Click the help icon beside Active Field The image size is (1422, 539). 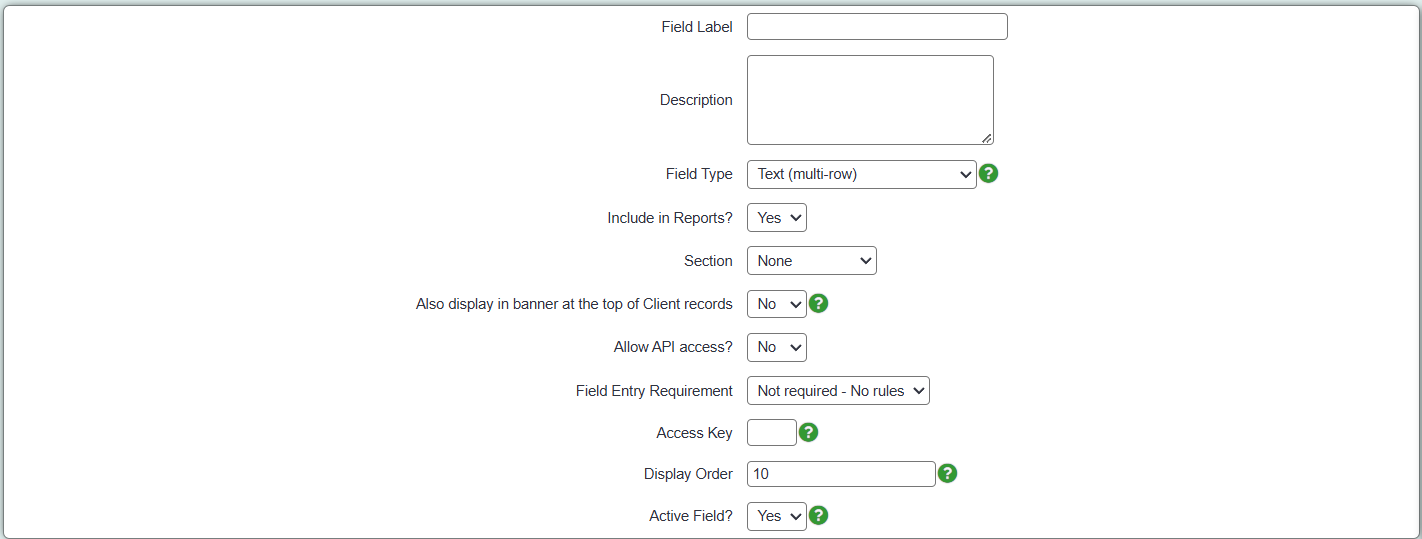click(x=818, y=515)
